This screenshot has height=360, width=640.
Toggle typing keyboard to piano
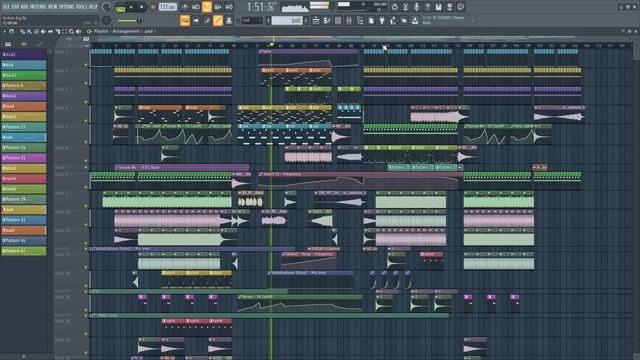tap(185, 20)
